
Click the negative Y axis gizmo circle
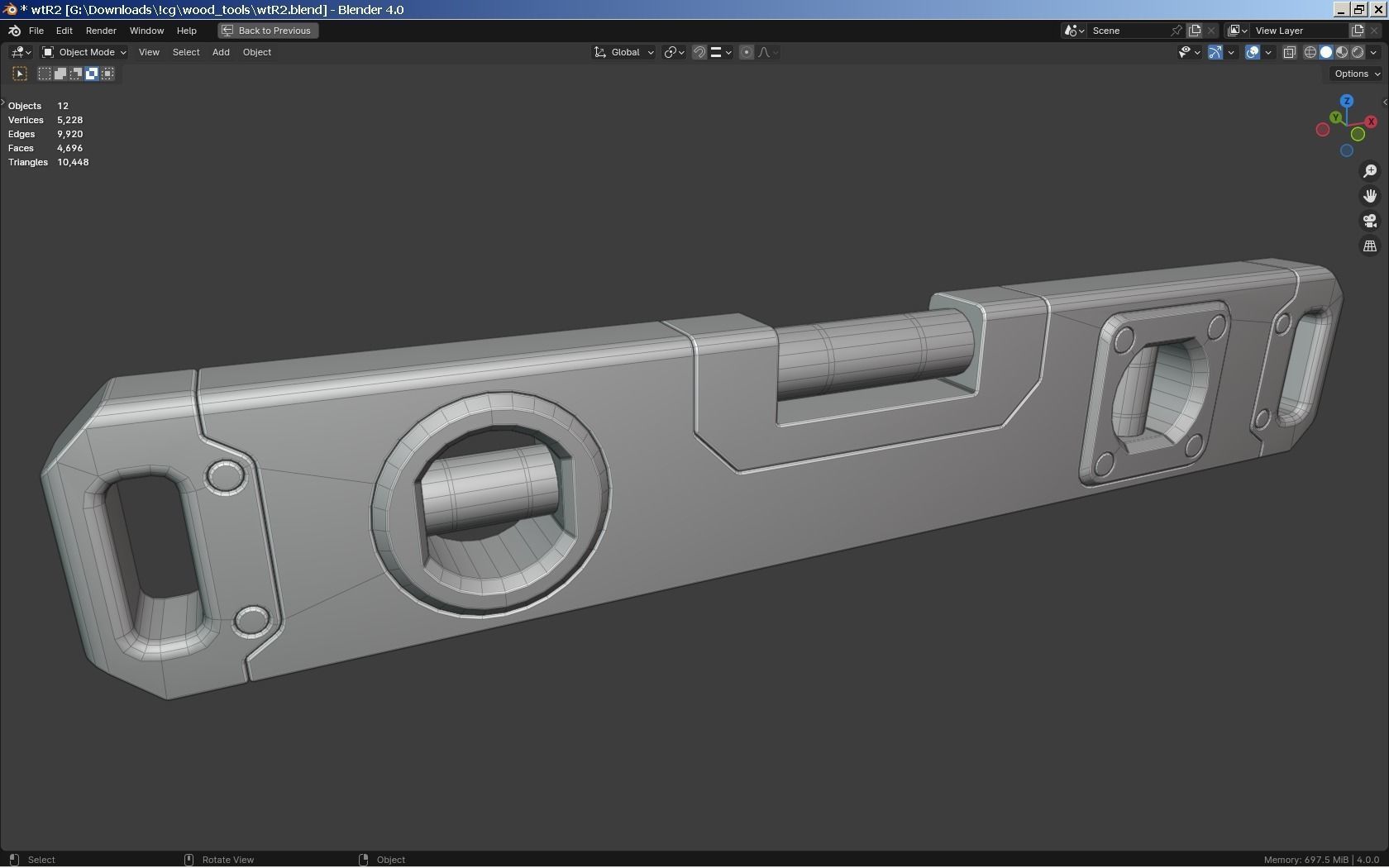click(x=1358, y=134)
